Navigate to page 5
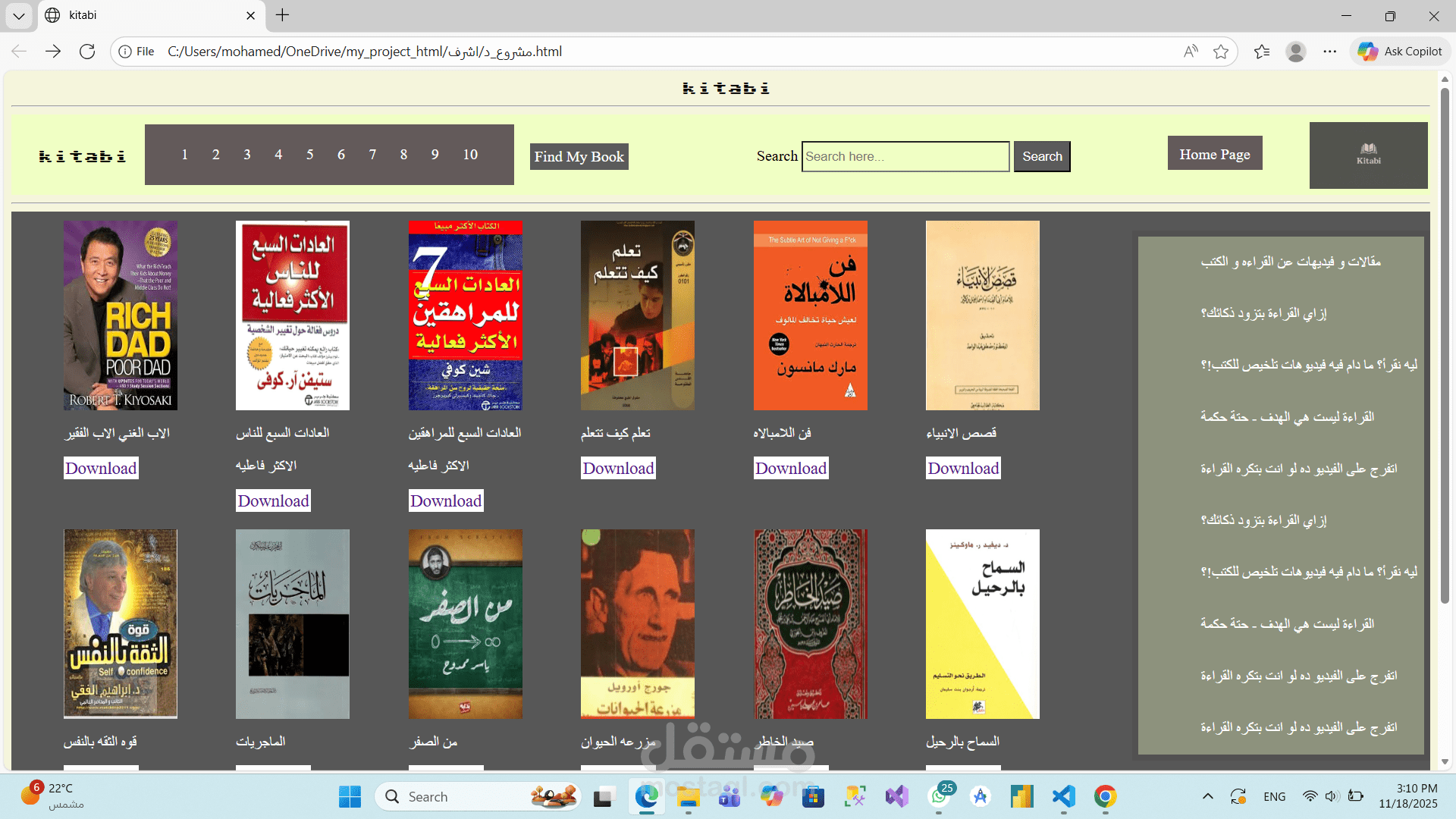This screenshot has width=1456, height=819. tap(309, 155)
